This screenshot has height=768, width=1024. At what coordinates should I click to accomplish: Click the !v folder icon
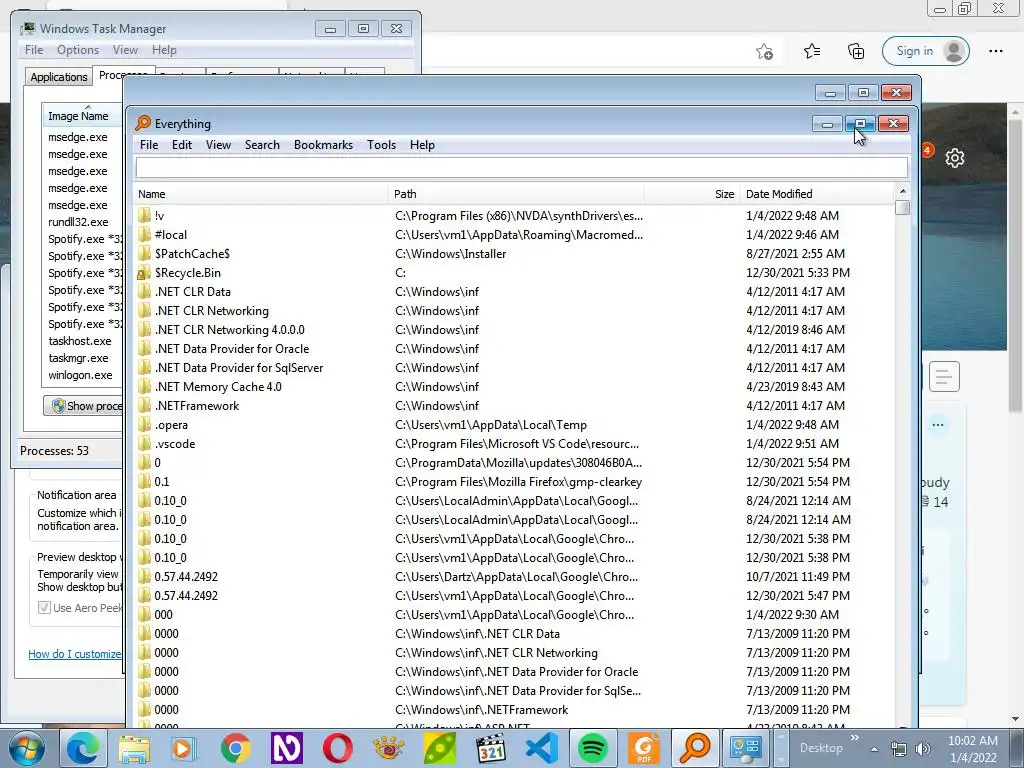pos(144,216)
